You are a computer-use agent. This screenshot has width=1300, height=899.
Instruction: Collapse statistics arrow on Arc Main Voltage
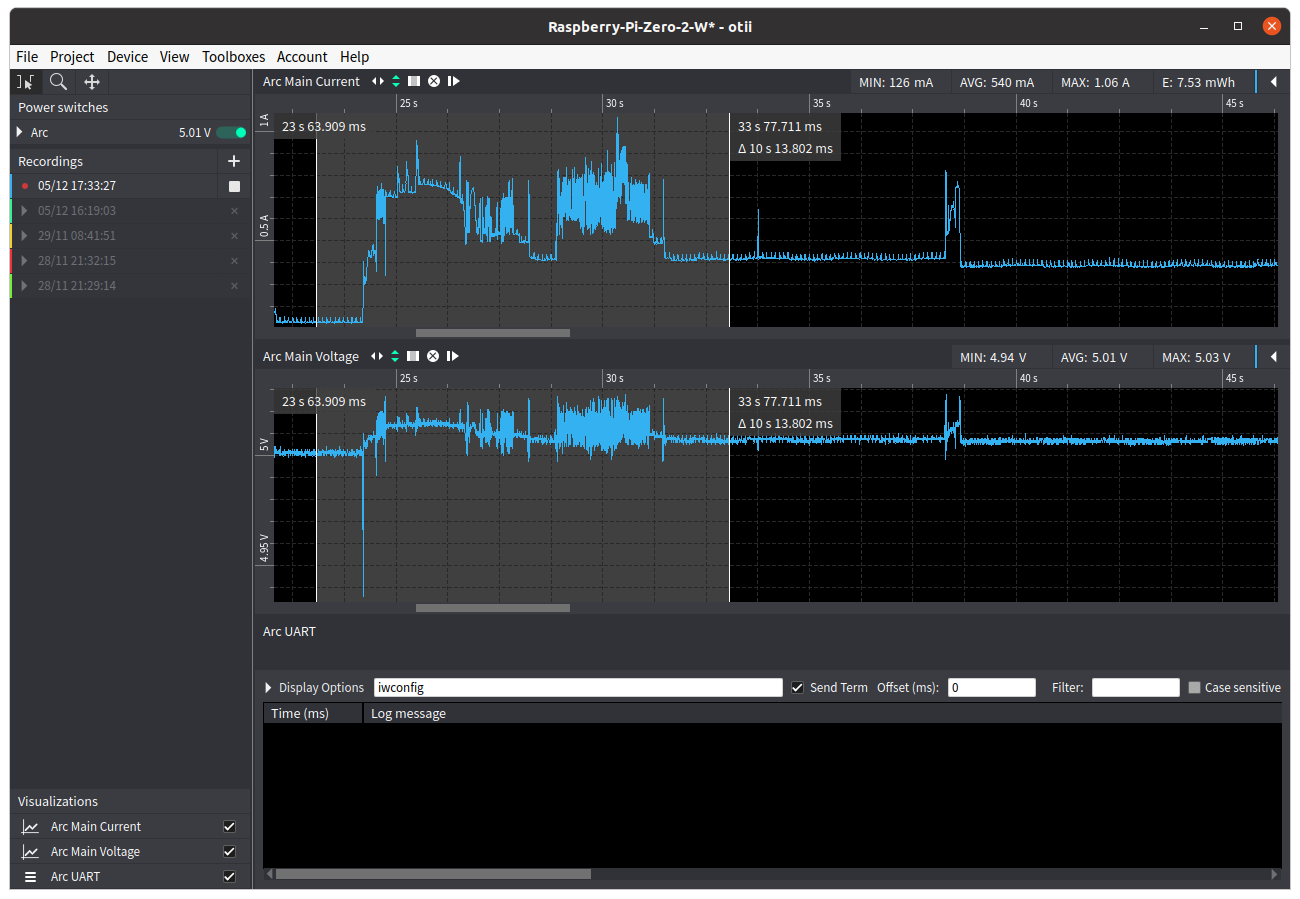(1274, 357)
